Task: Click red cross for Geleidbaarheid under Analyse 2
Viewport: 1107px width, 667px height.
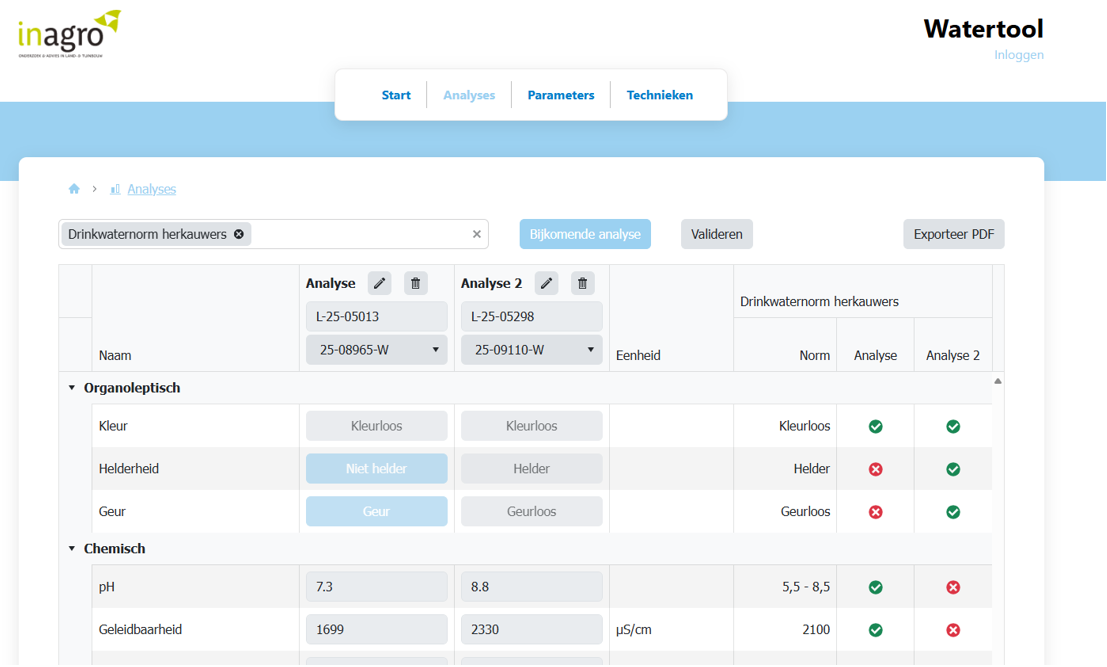Action: point(953,630)
